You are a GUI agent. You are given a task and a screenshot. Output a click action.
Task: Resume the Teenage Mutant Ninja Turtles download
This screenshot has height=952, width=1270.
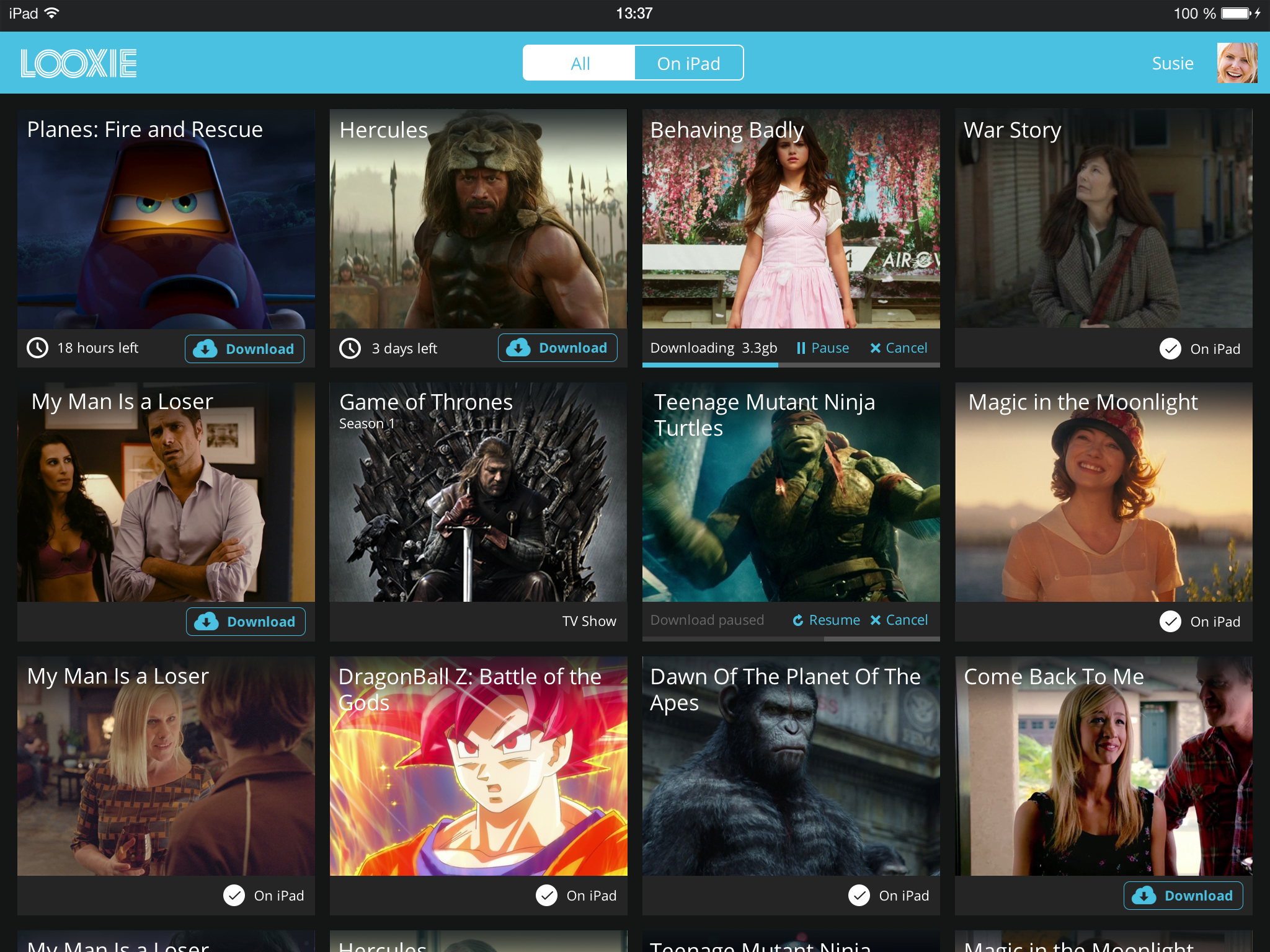pyautogui.click(x=826, y=620)
